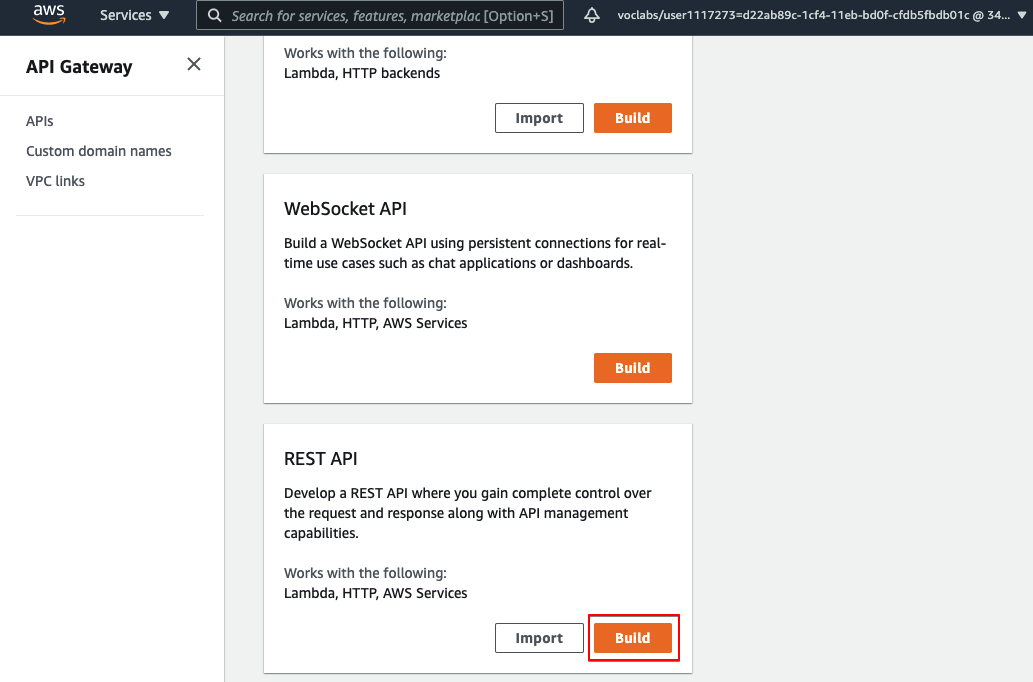Screen dimensions: 1033x682
Task: Select the REST API card heading
Action: tap(321, 459)
